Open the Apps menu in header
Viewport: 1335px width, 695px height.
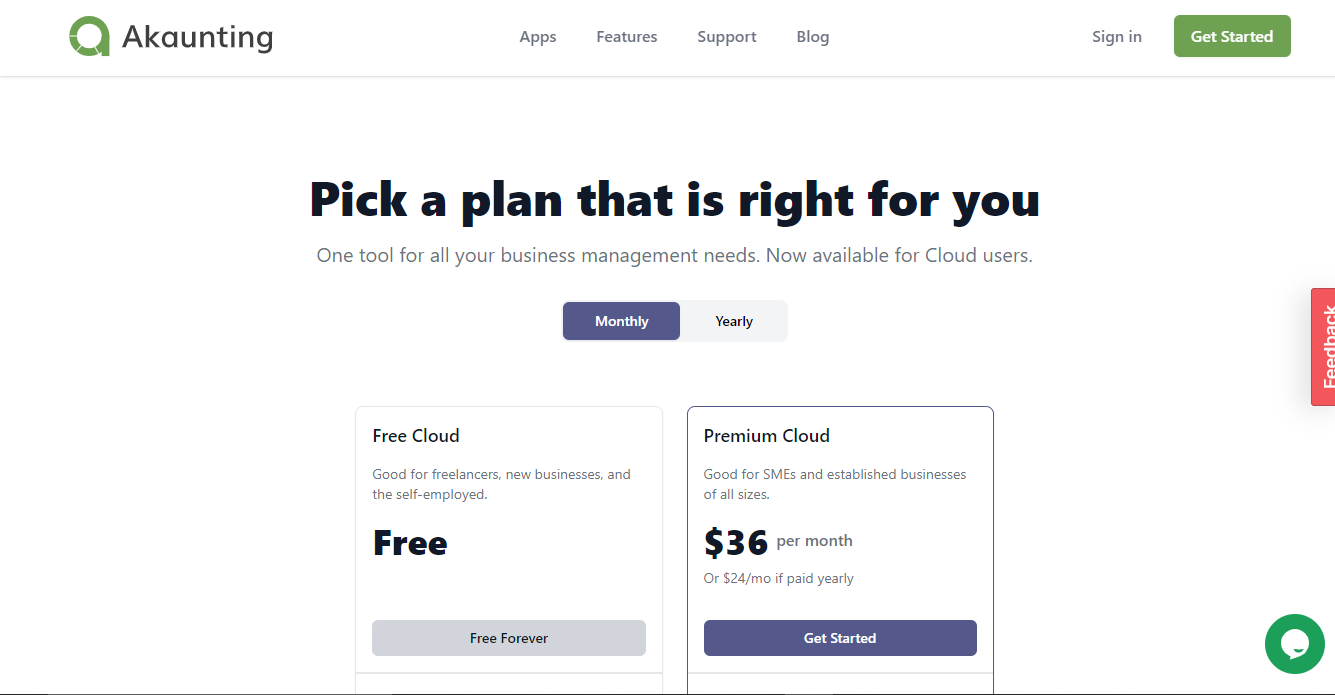pyautogui.click(x=537, y=37)
